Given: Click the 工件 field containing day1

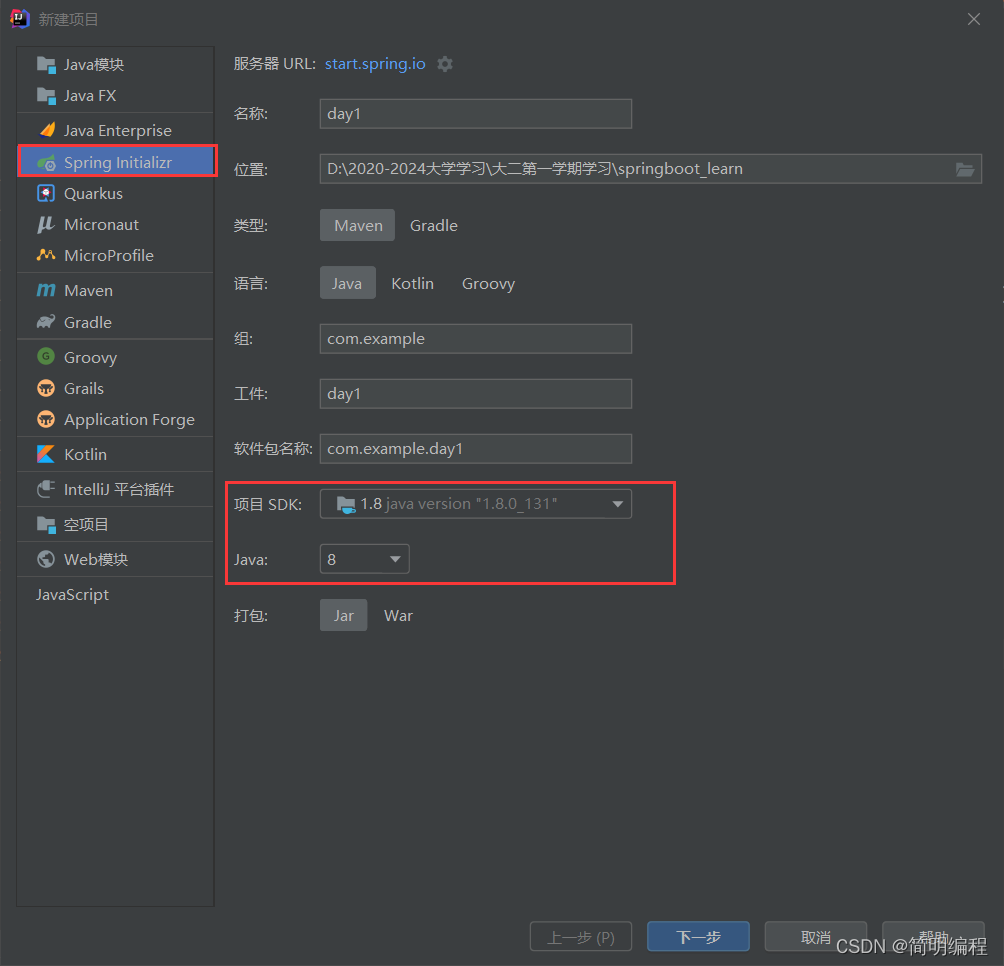Looking at the screenshot, I should [476, 394].
